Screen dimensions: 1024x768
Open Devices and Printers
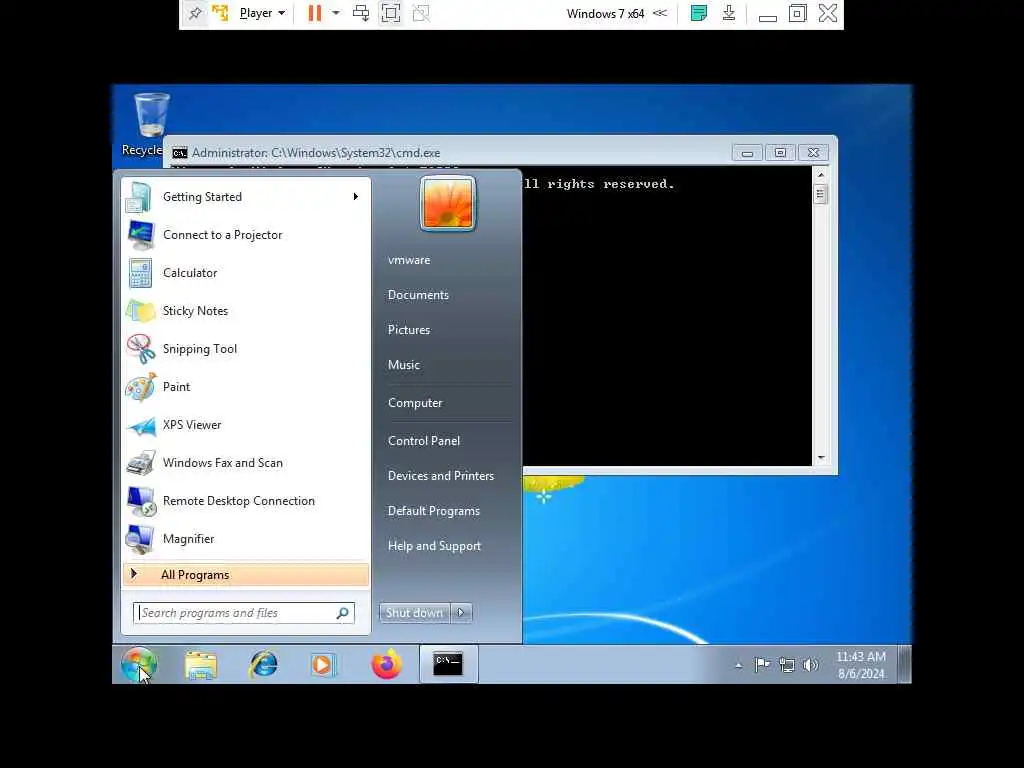point(441,476)
